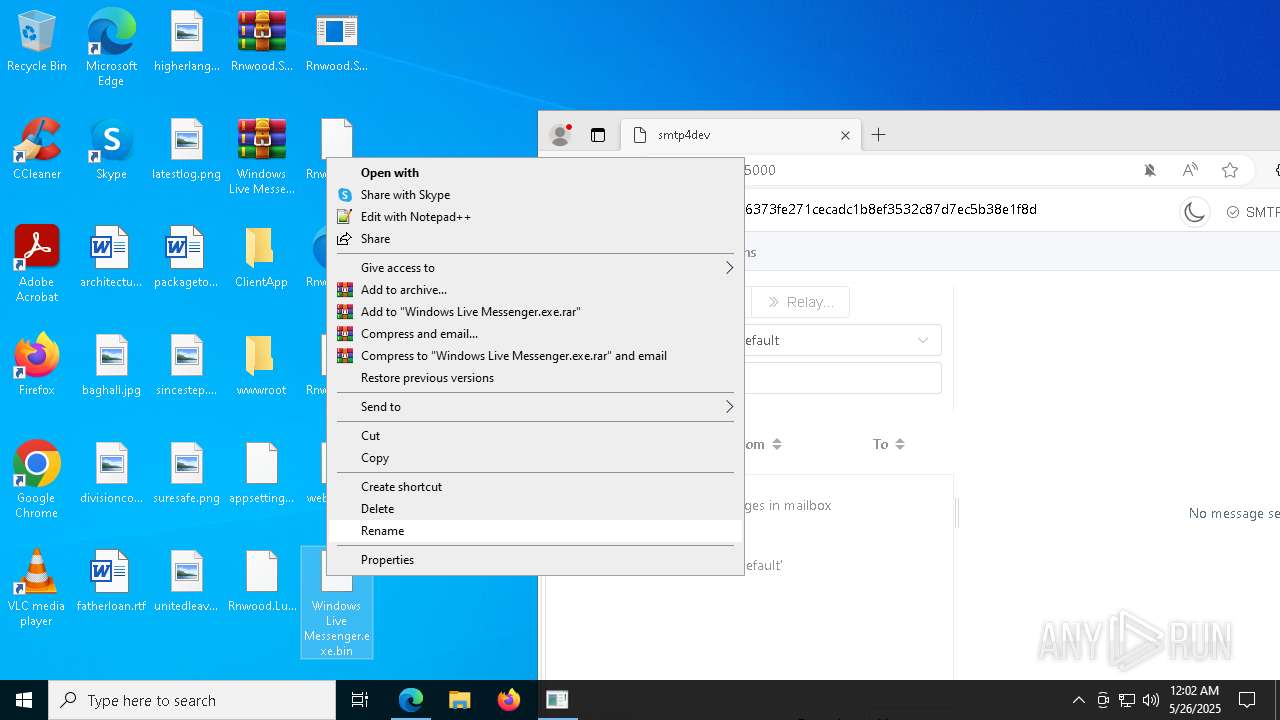The height and width of the screenshot is (720, 1280).
Task: Open Properties from context menu
Action: pyautogui.click(x=536, y=560)
